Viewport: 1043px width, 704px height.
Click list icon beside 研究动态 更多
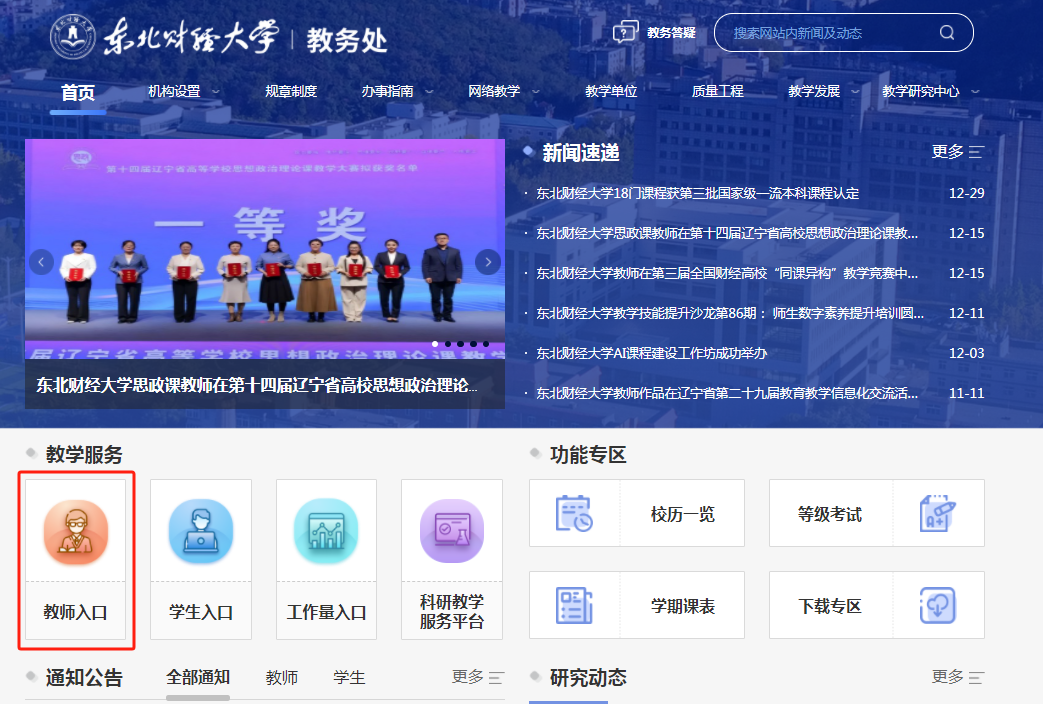tap(976, 677)
